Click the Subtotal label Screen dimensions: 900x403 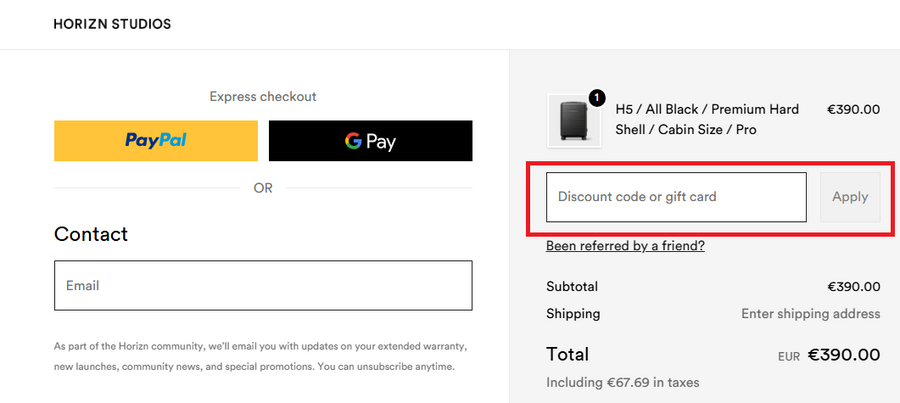(572, 286)
